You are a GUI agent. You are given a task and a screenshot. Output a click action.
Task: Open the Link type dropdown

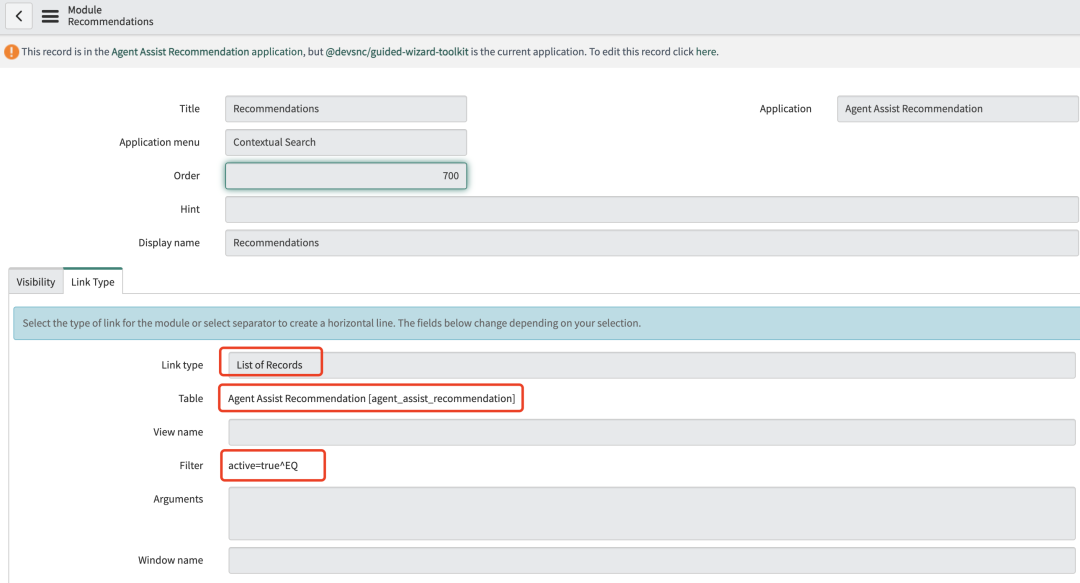(x=651, y=365)
